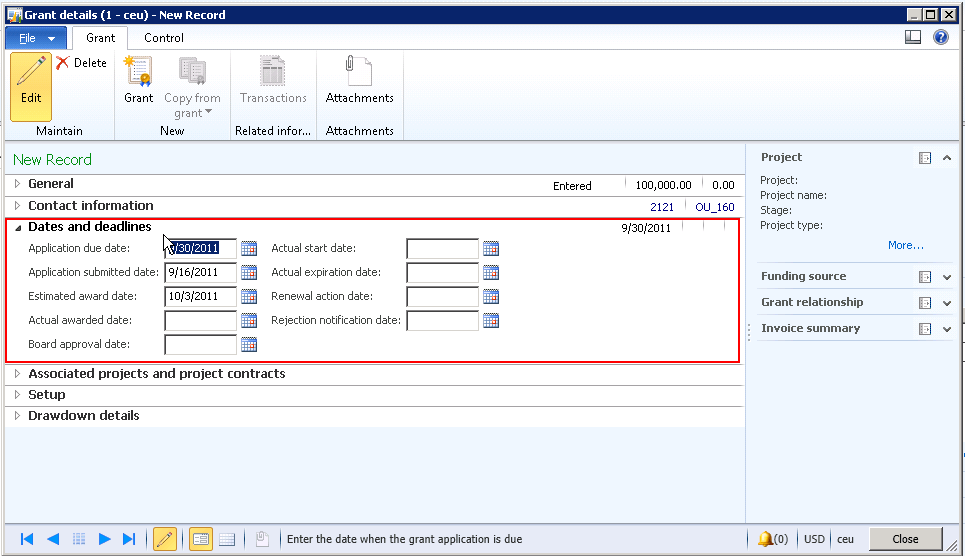Switch to the Control tab
This screenshot has height=556, width=965.
point(163,38)
